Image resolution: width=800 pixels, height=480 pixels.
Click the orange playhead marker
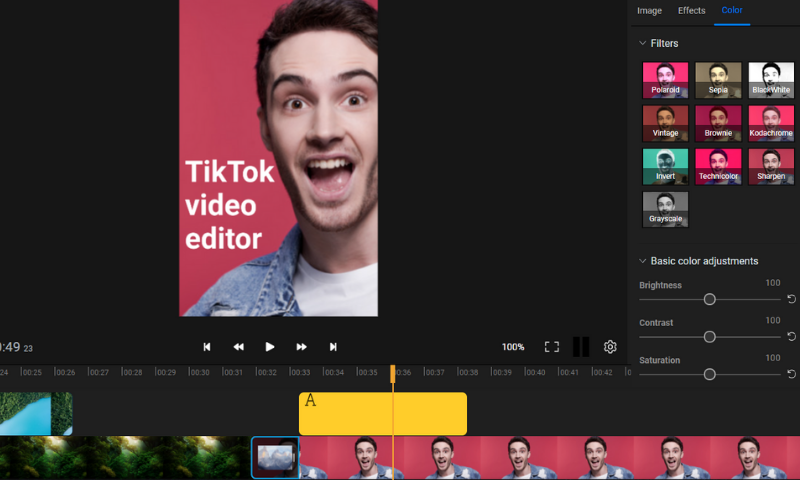click(x=393, y=373)
